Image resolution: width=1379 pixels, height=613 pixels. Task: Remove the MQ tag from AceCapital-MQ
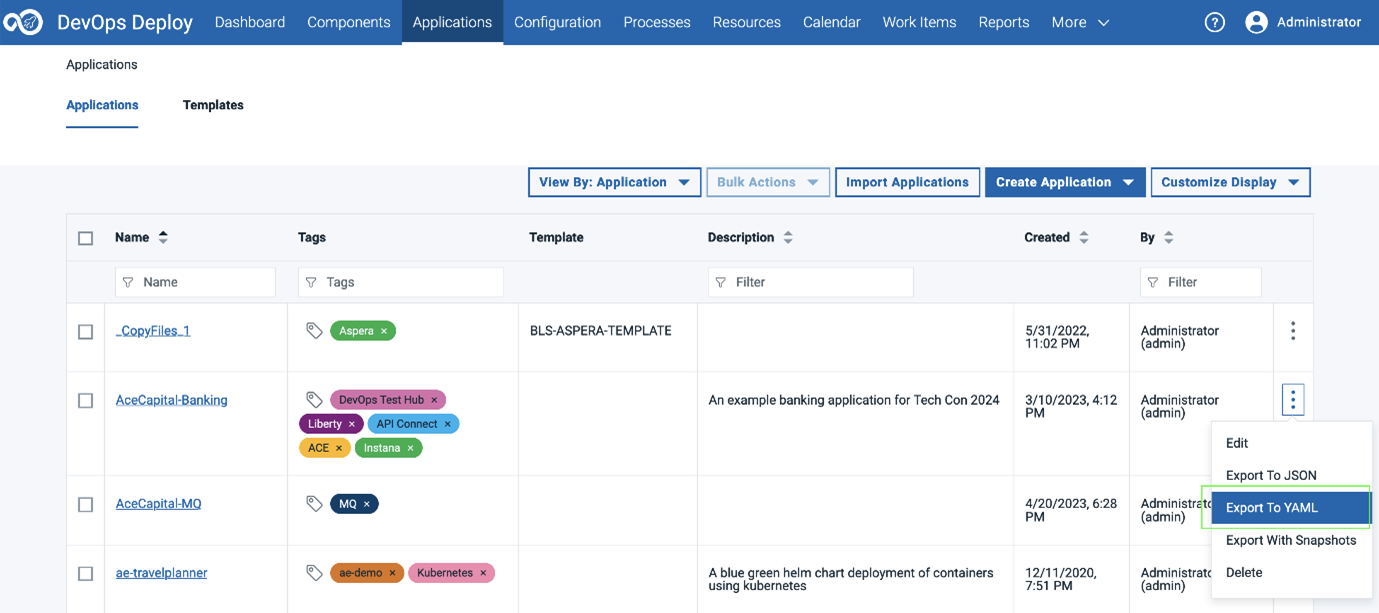point(367,503)
